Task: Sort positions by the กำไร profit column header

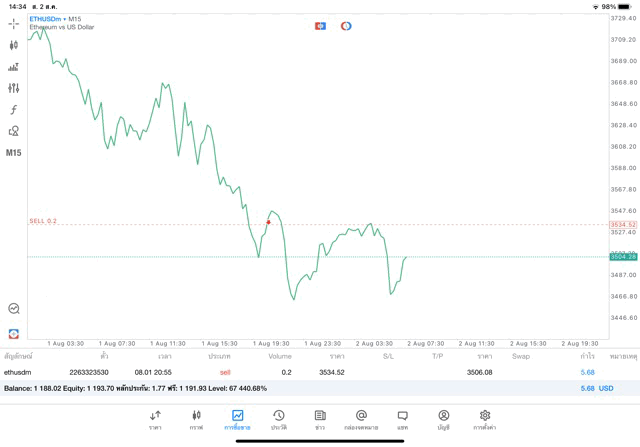Action: click(587, 356)
